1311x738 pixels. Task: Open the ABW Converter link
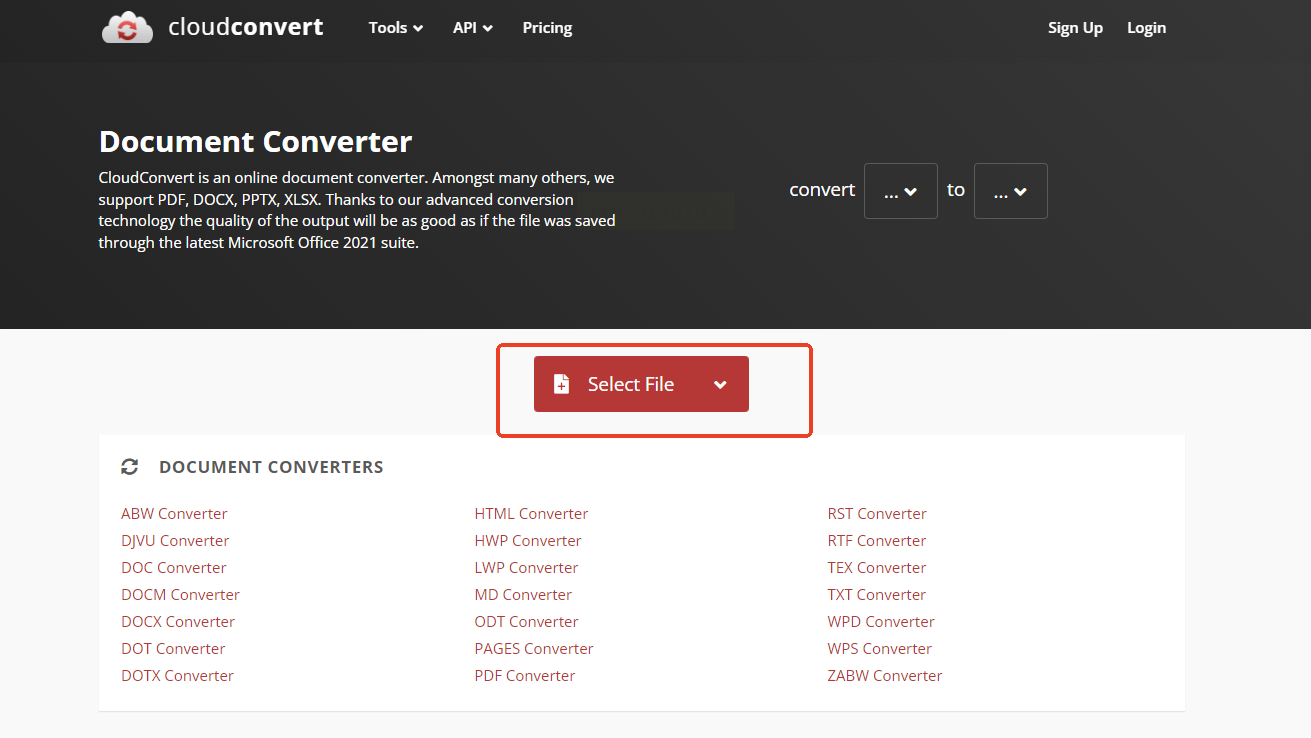174,514
